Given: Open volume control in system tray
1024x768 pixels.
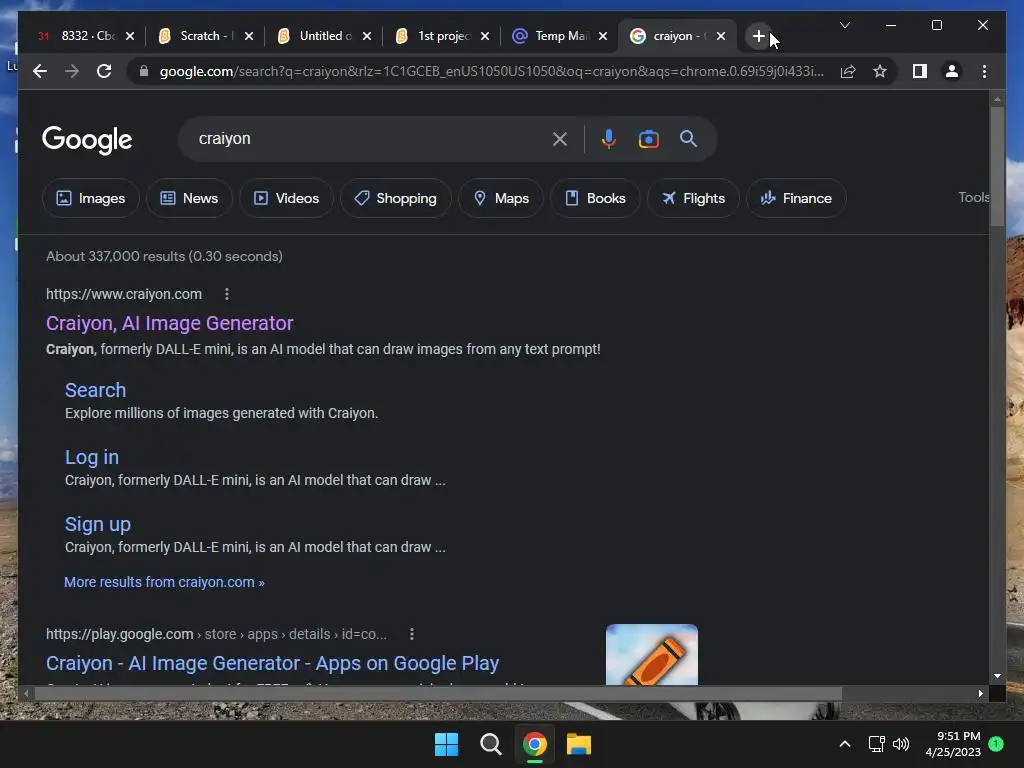Looking at the screenshot, I should [901, 744].
